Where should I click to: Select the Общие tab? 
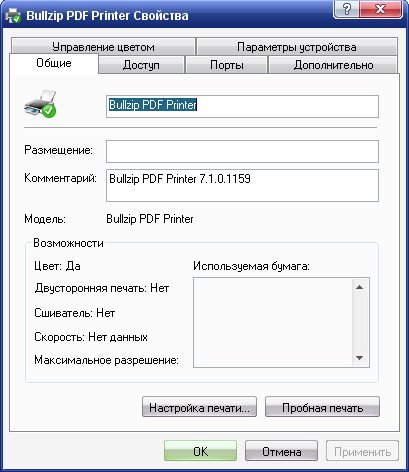(54, 63)
